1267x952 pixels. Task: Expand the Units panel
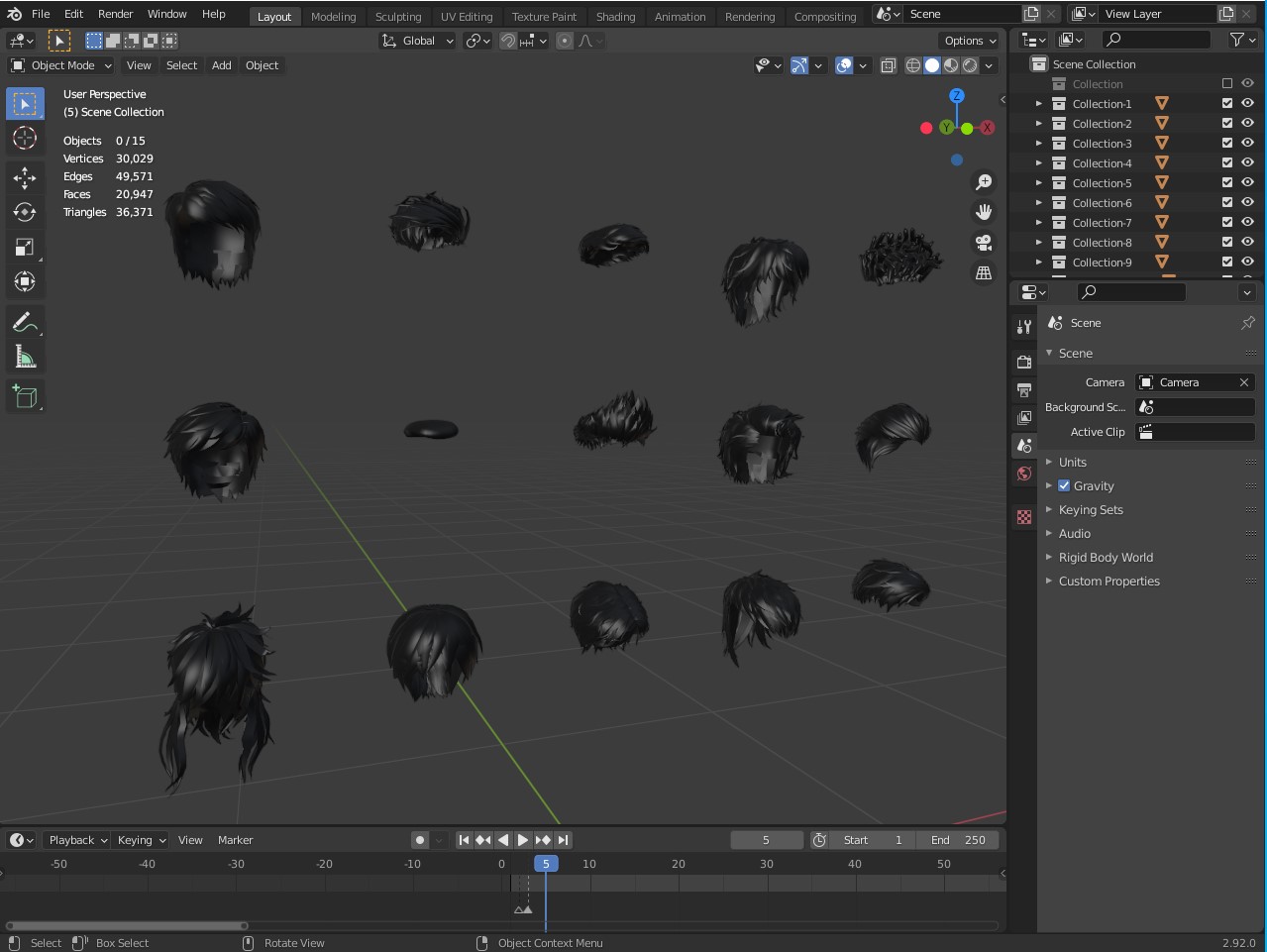pos(1072,463)
